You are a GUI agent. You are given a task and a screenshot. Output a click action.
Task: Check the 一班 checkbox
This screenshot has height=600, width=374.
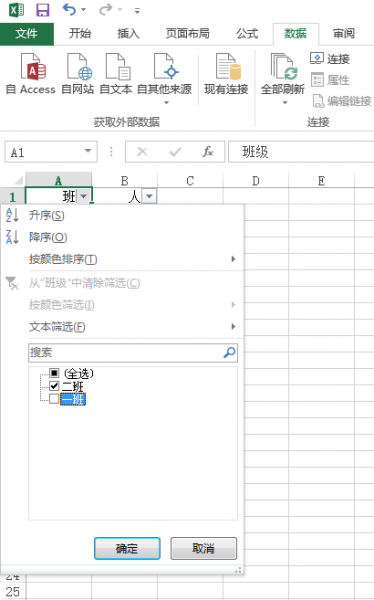[x=54, y=399]
